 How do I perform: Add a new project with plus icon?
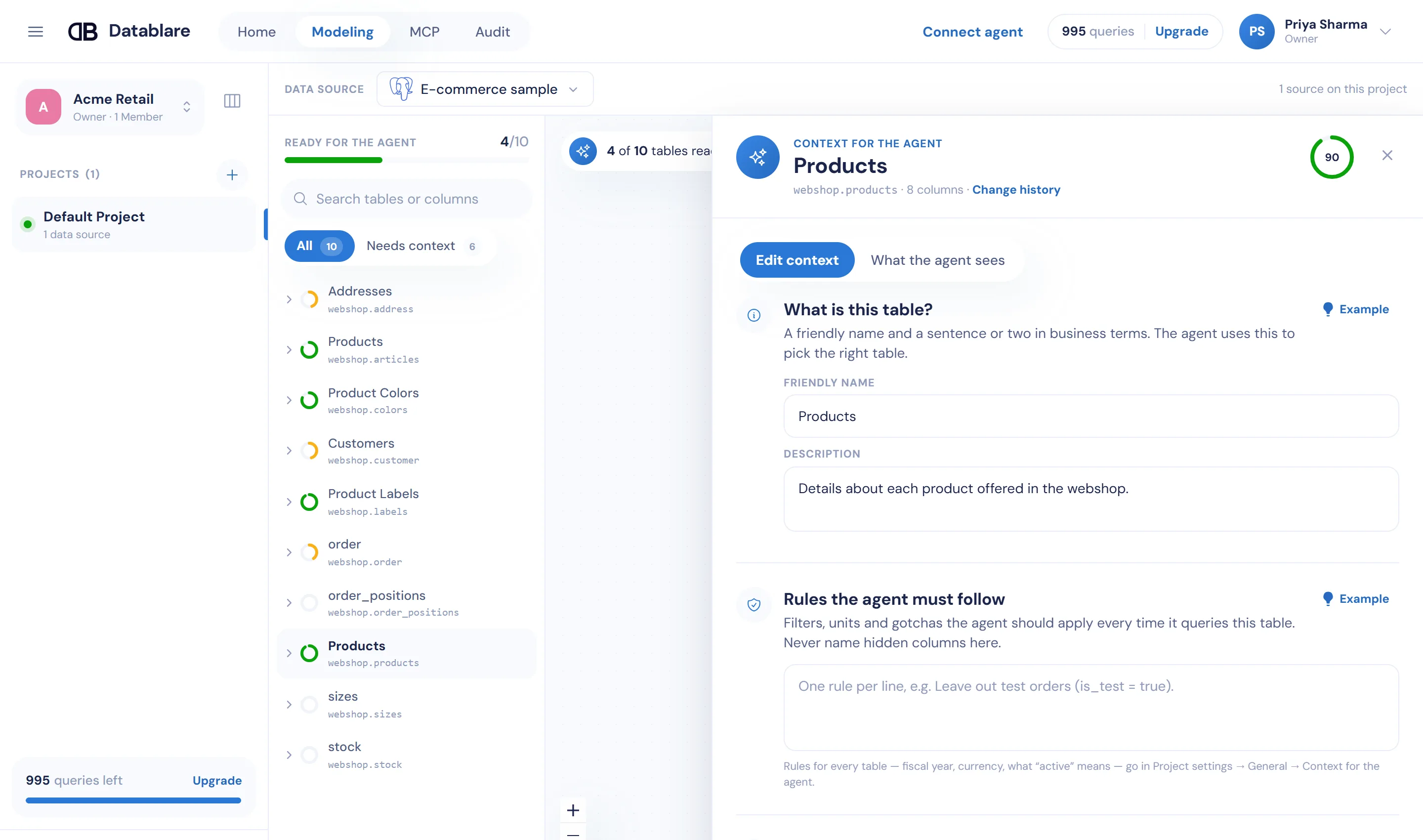(x=232, y=175)
